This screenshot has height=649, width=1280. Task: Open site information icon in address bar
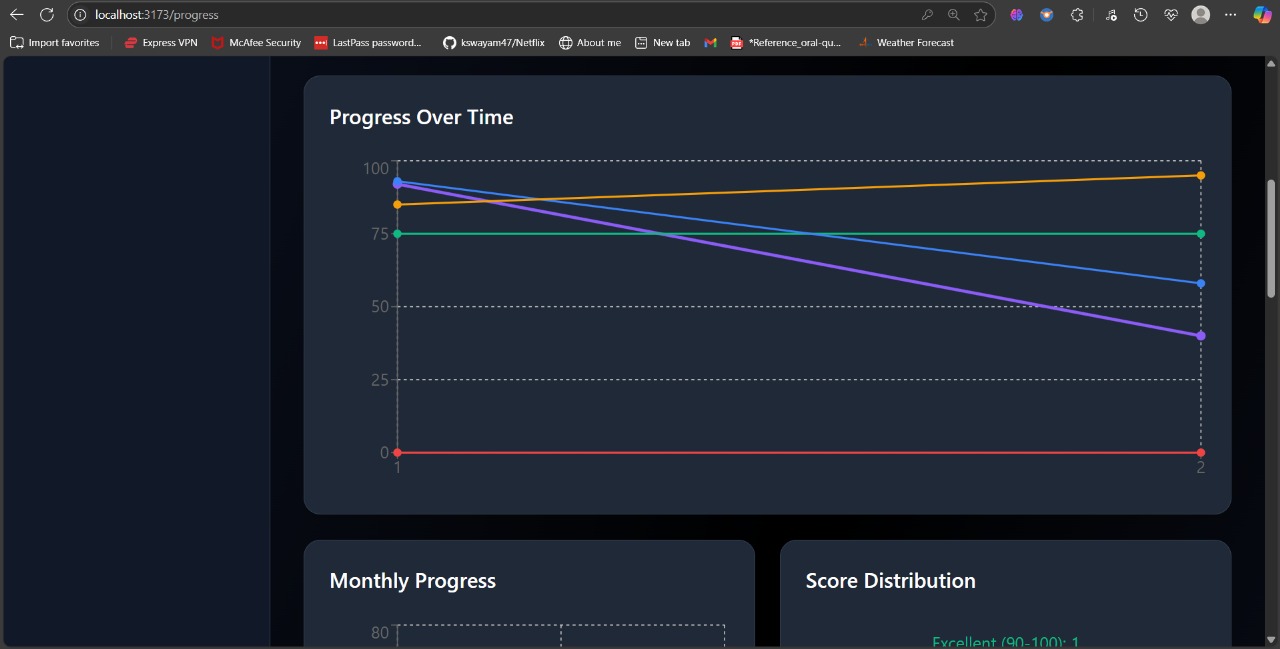[x=81, y=15]
